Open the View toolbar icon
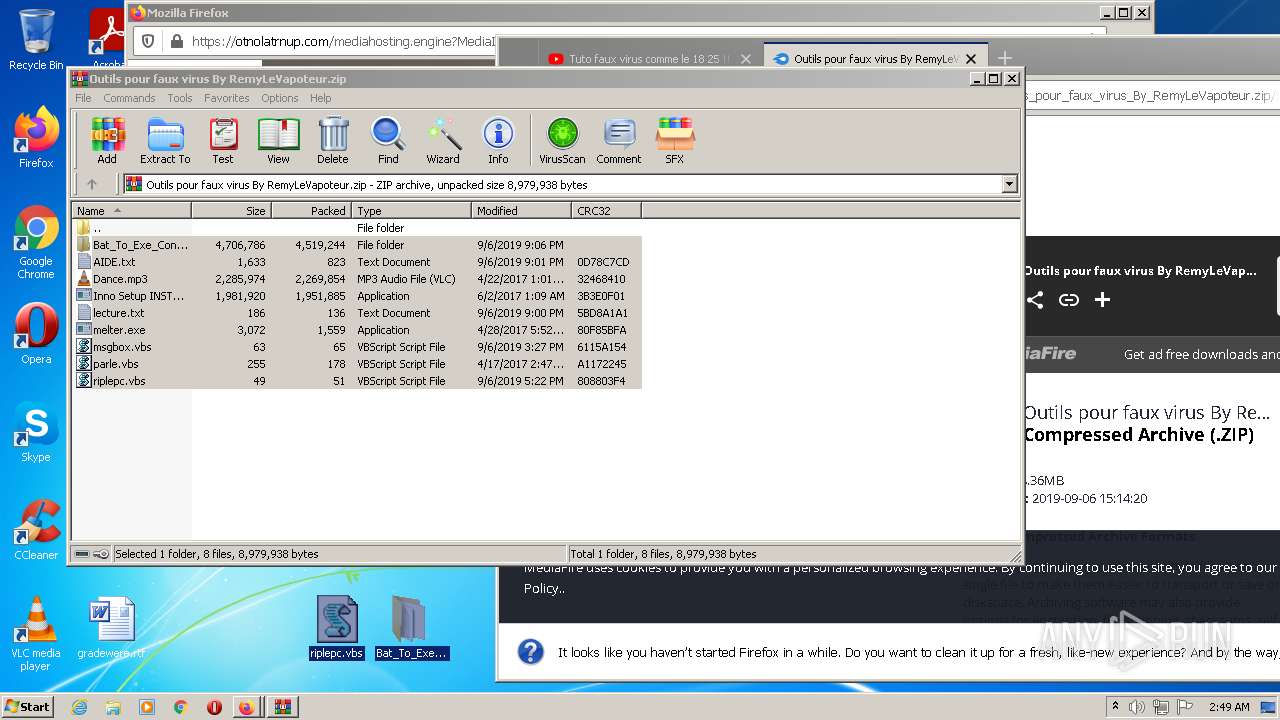 278,141
